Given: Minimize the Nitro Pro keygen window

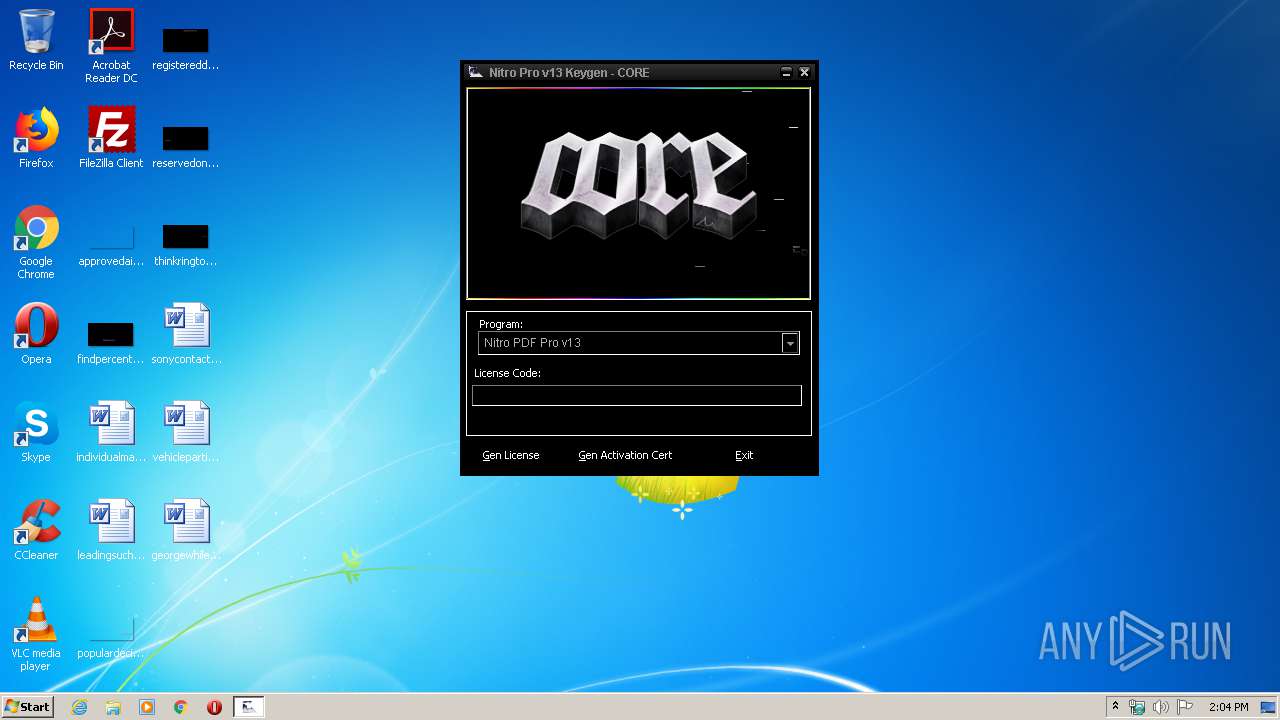Looking at the screenshot, I should 786,72.
